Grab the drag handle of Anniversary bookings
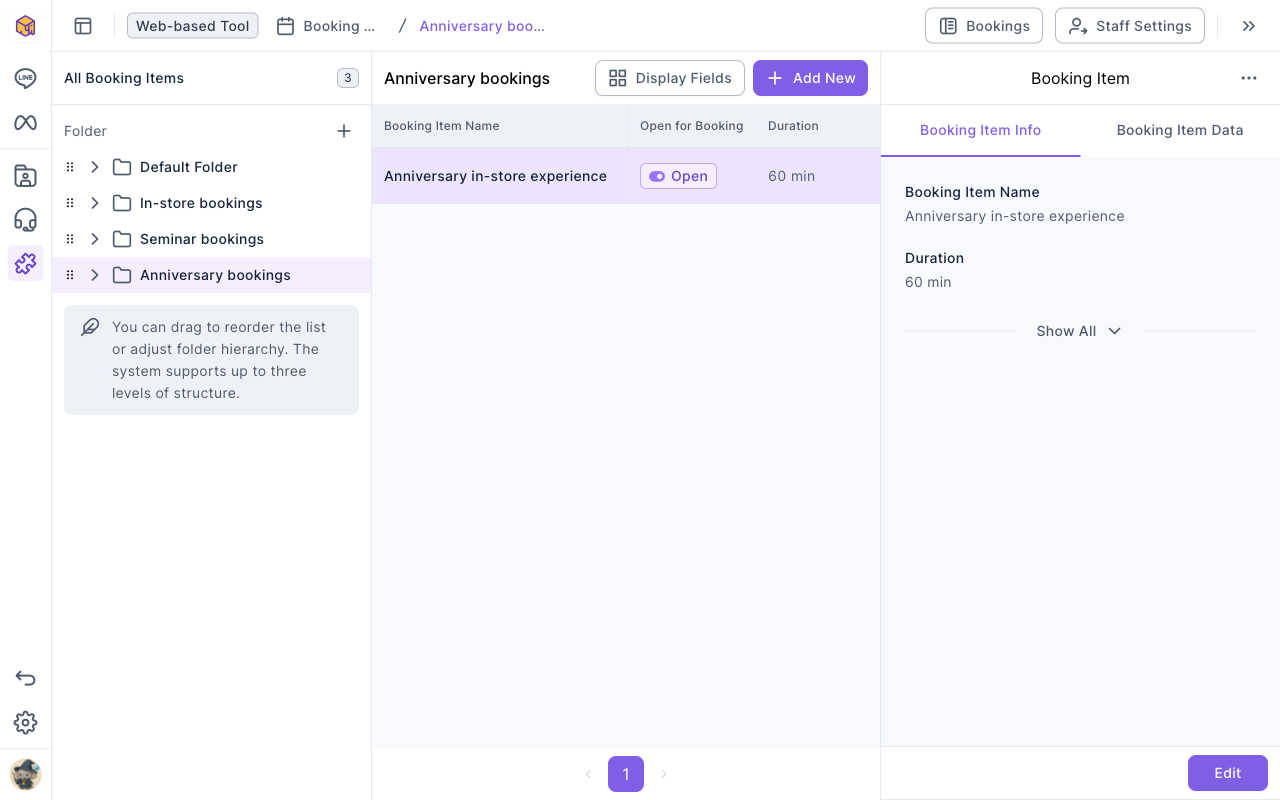The width and height of the screenshot is (1280, 800). pyautogui.click(x=70, y=275)
